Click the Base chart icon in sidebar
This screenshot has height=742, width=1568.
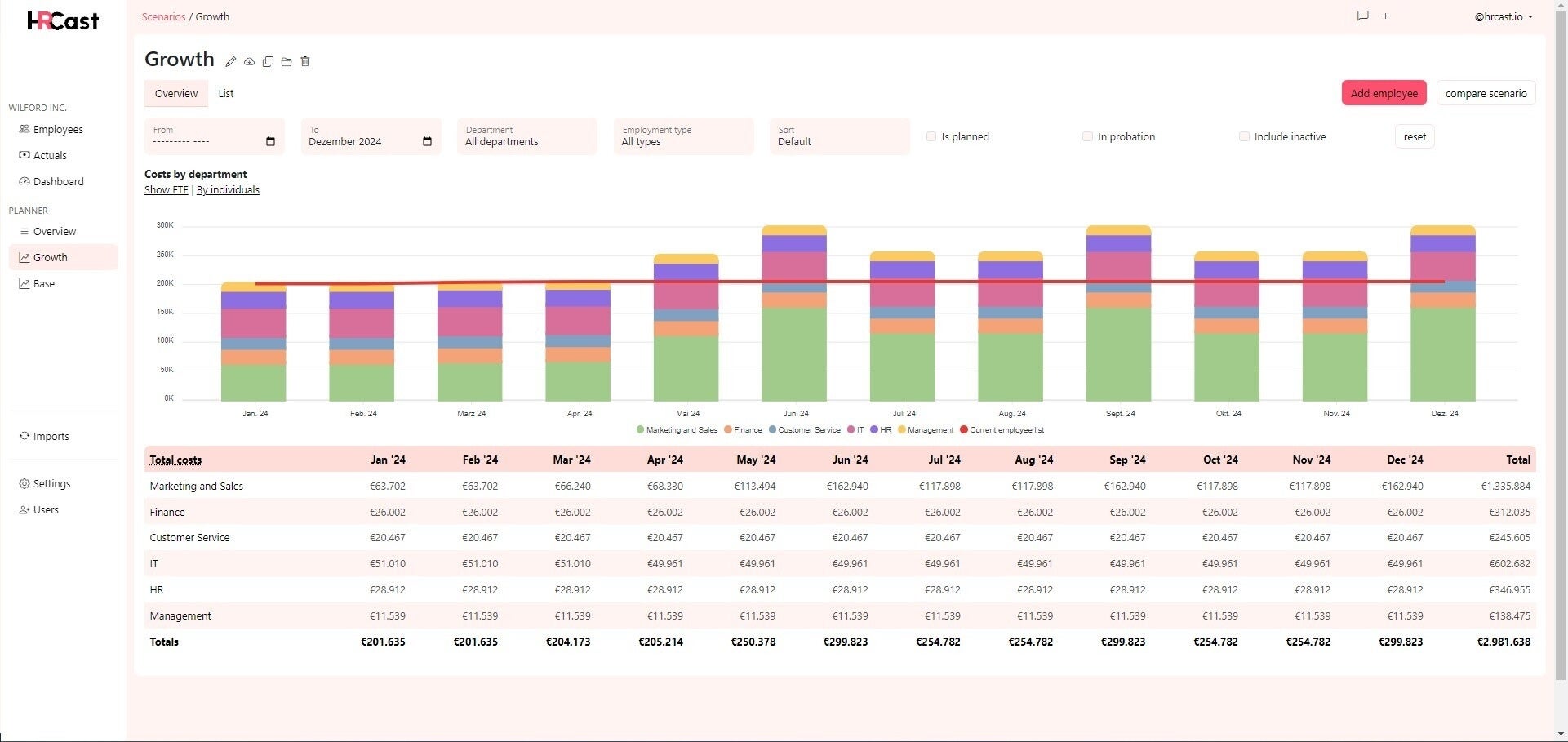click(24, 284)
